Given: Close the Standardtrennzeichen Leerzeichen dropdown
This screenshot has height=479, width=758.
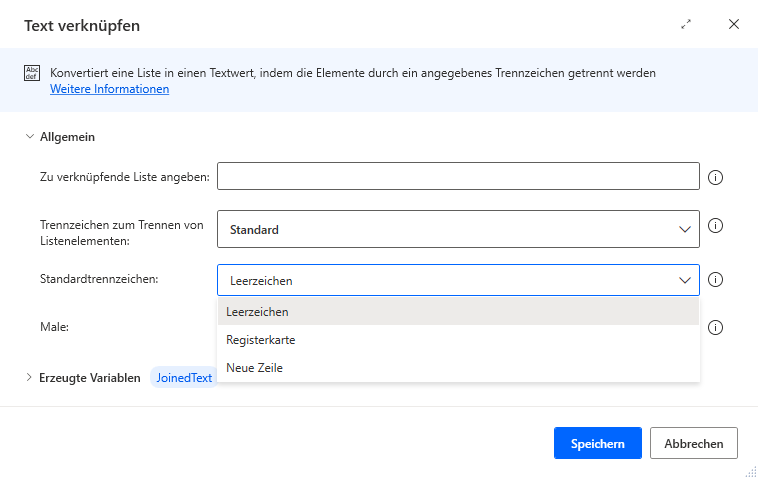Looking at the screenshot, I should click(x=458, y=280).
